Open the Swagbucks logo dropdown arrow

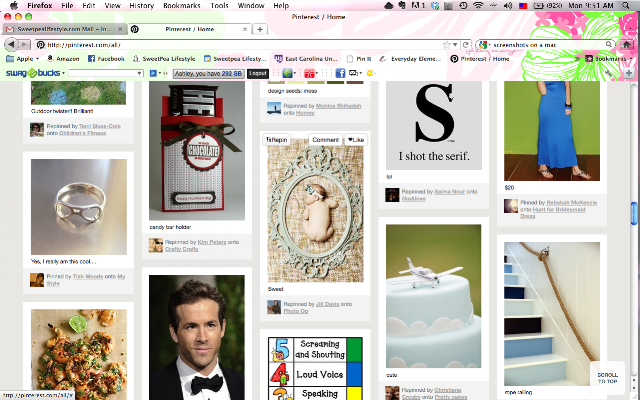click(63, 73)
